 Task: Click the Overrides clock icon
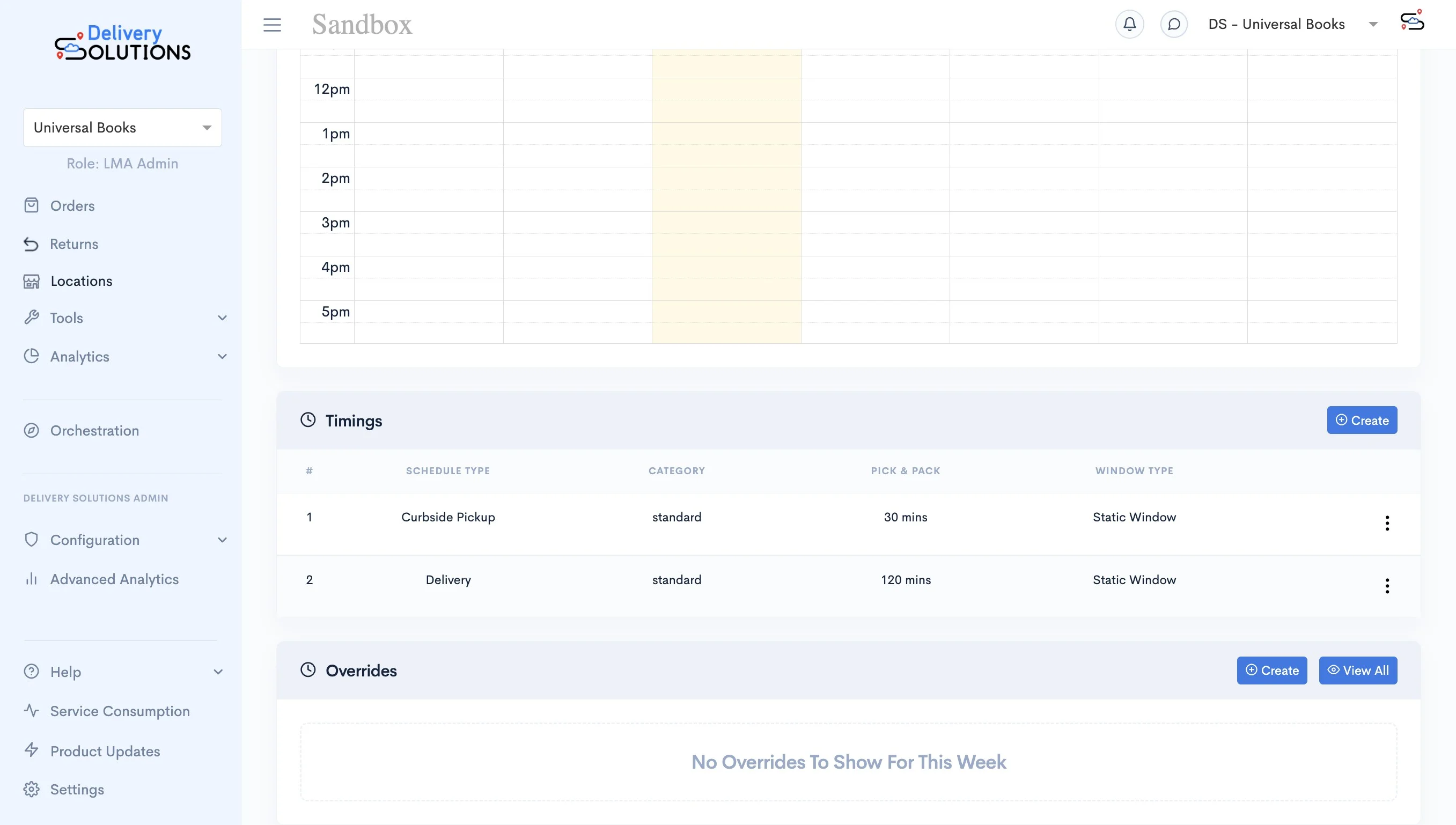(307, 670)
